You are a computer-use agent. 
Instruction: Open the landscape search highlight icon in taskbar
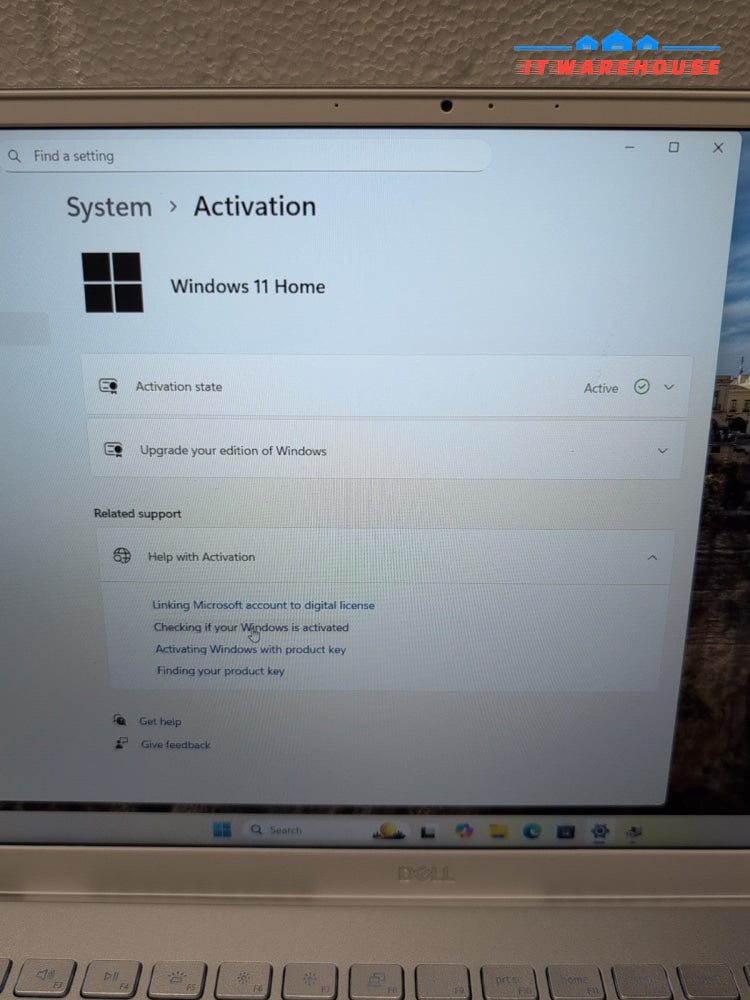pyautogui.click(x=388, y=830)
